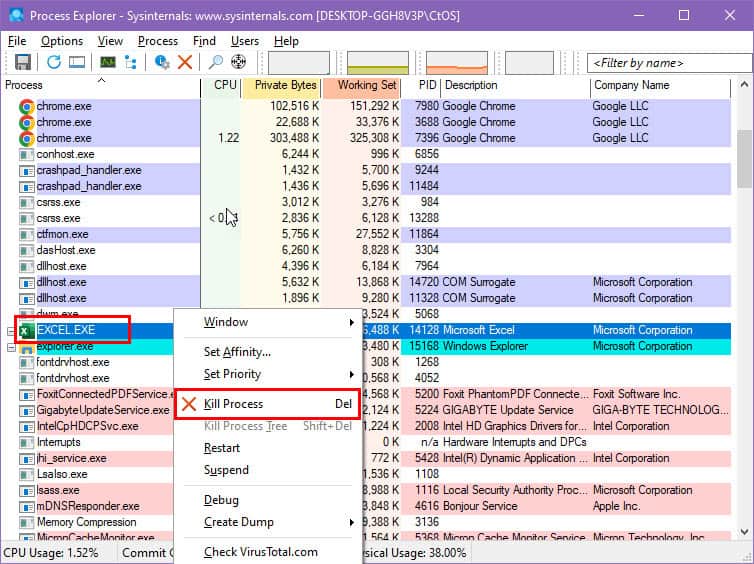Sort by the Description column header
This screenshot has height=564, width=754.
click(515, 86)
